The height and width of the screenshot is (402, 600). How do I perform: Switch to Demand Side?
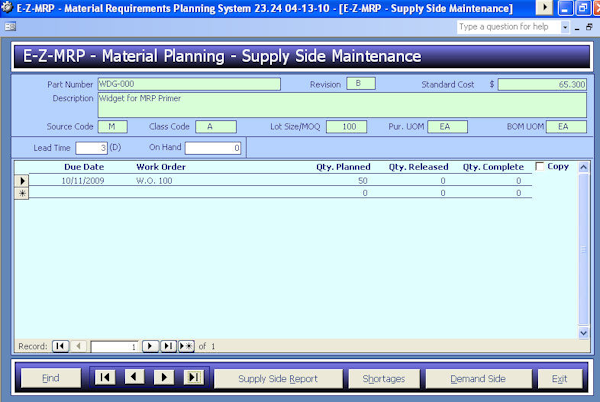(x=478, y=379)
